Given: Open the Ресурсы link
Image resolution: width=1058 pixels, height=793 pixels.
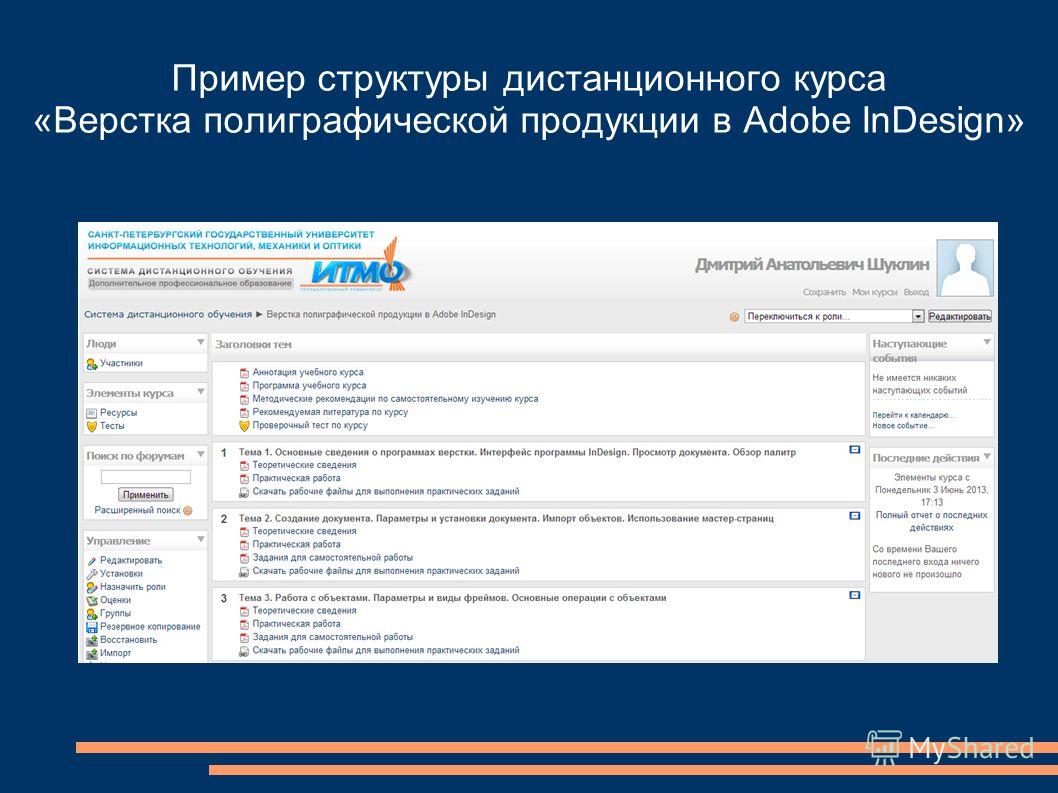Looking at the screenshot, I should [118, 413].
